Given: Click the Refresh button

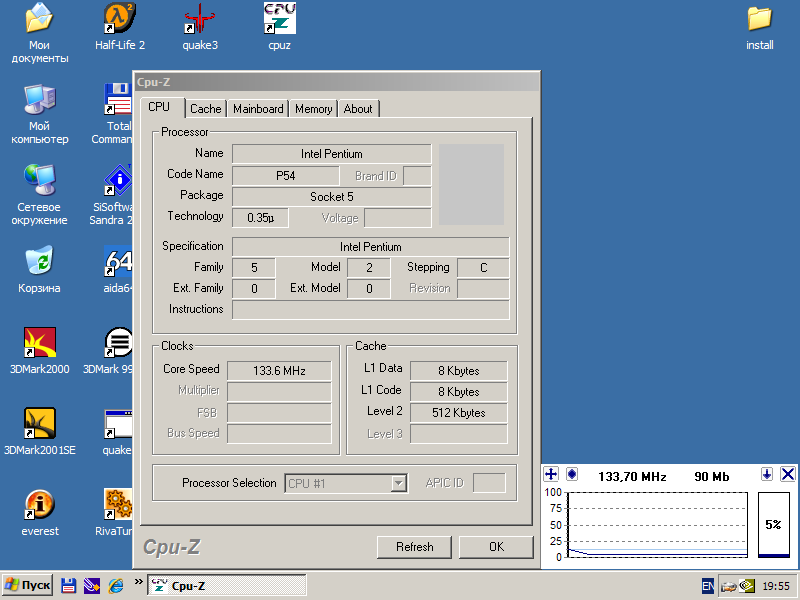Looking at the screenshot, I should 414,547.
